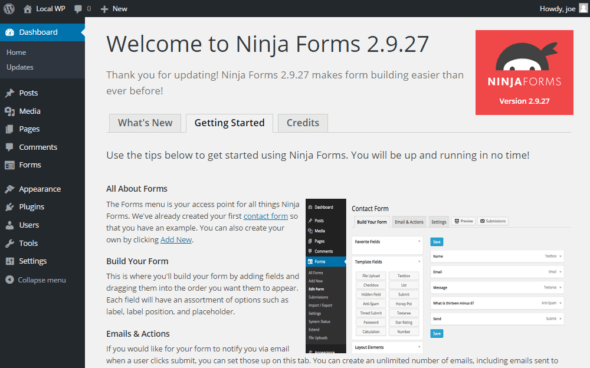The height and width of the screenshot is (368, 590).
Task: Click Collapse menu label
Action: [42, 280]
